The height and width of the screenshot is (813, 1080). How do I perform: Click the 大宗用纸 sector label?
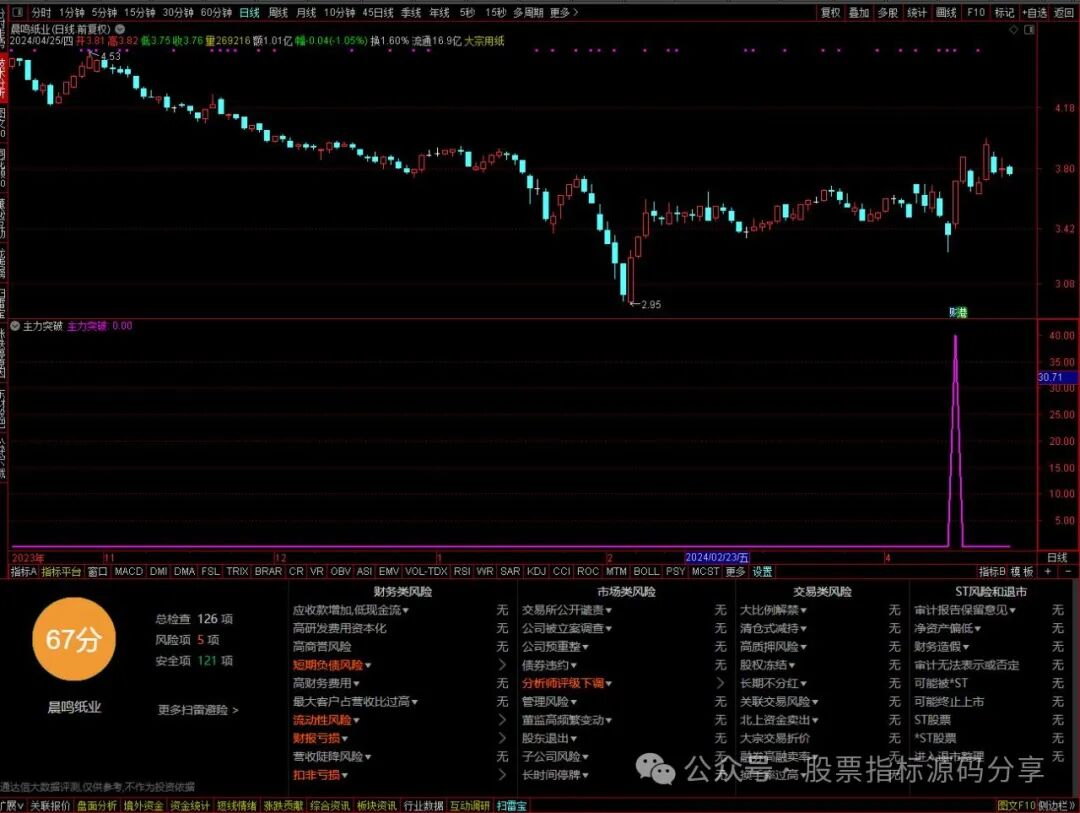coord(484,41)
